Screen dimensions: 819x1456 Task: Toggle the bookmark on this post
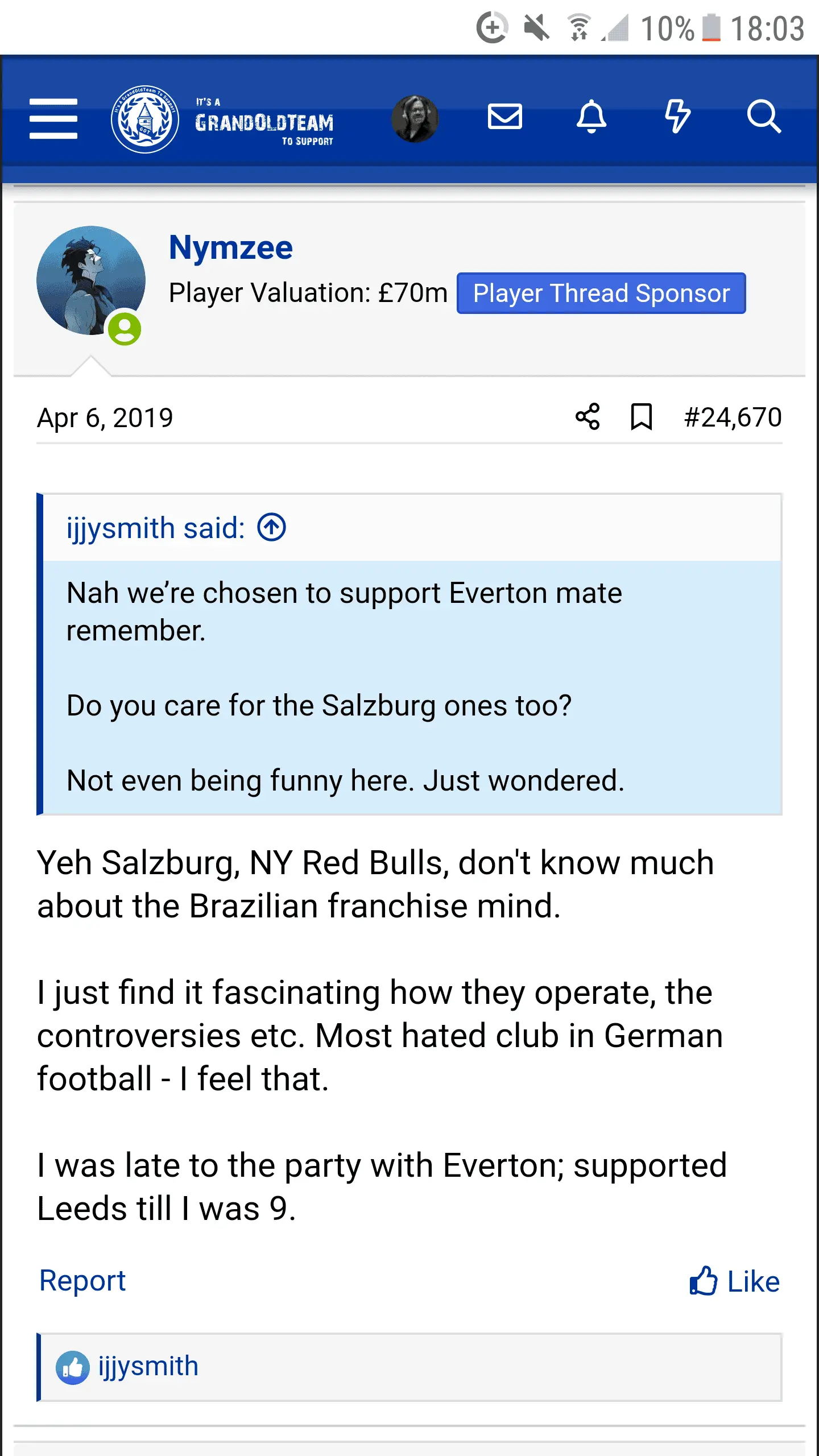[x=642, y=417]
